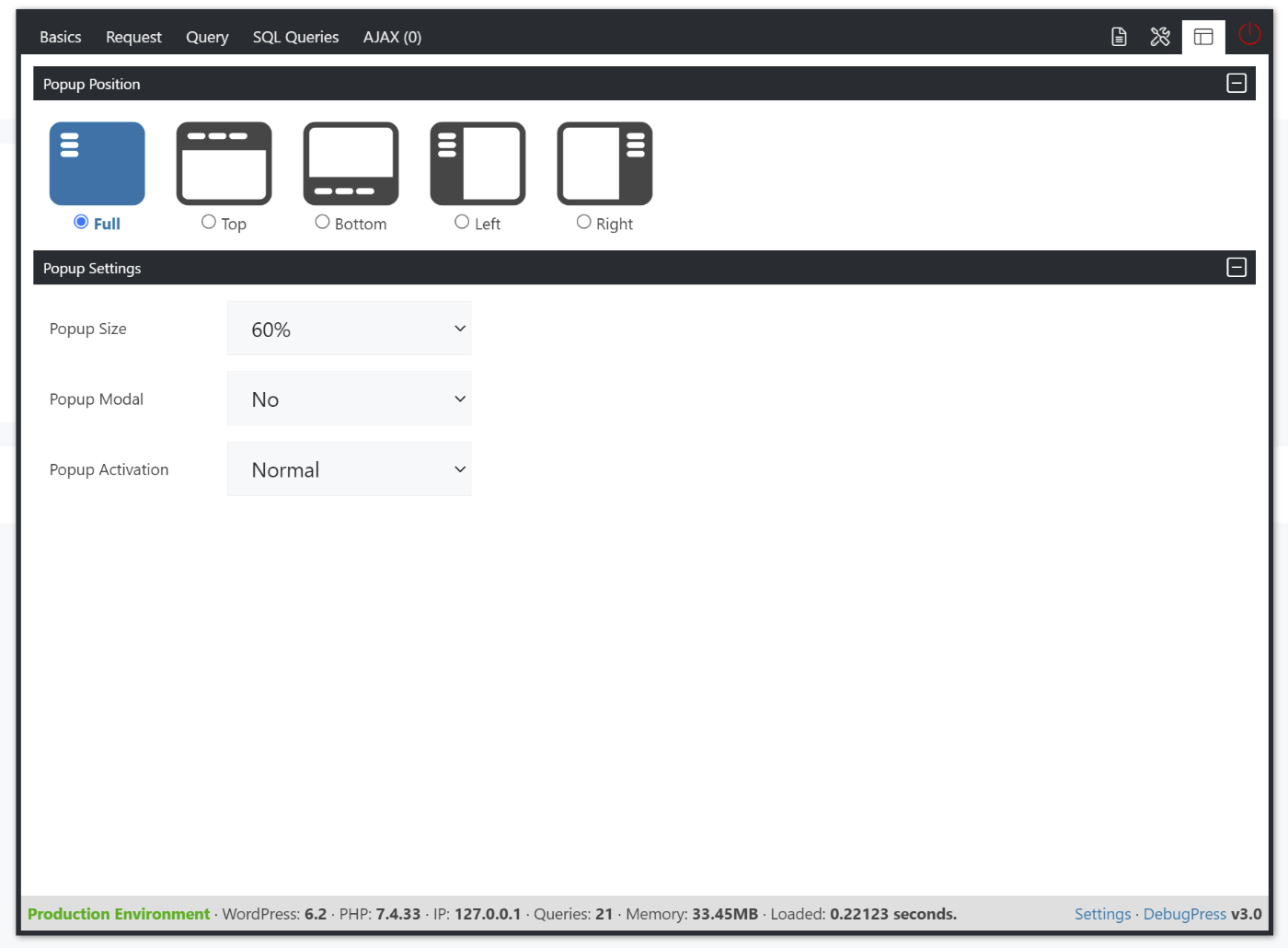Screen dimensions: 1288x948
Task: Select the Bottom radio button
Action: coord(322,222)
